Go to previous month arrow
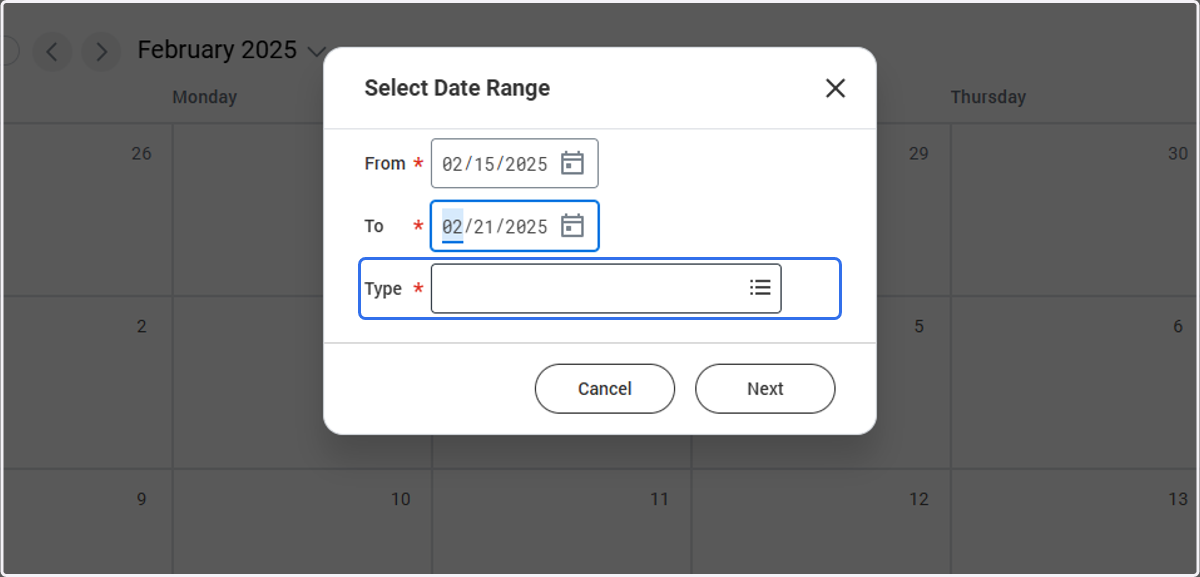 tap(52, 51)
